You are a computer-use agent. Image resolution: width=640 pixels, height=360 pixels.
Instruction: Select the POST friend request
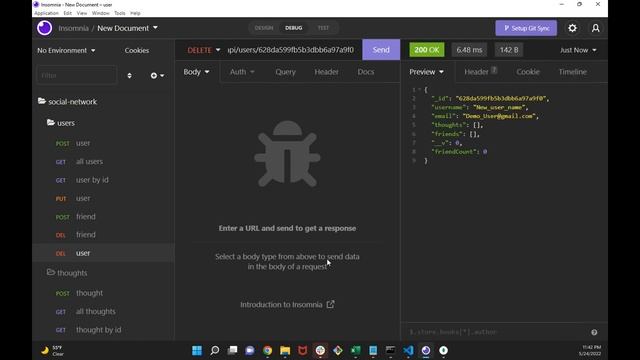[x=103, y=217]
